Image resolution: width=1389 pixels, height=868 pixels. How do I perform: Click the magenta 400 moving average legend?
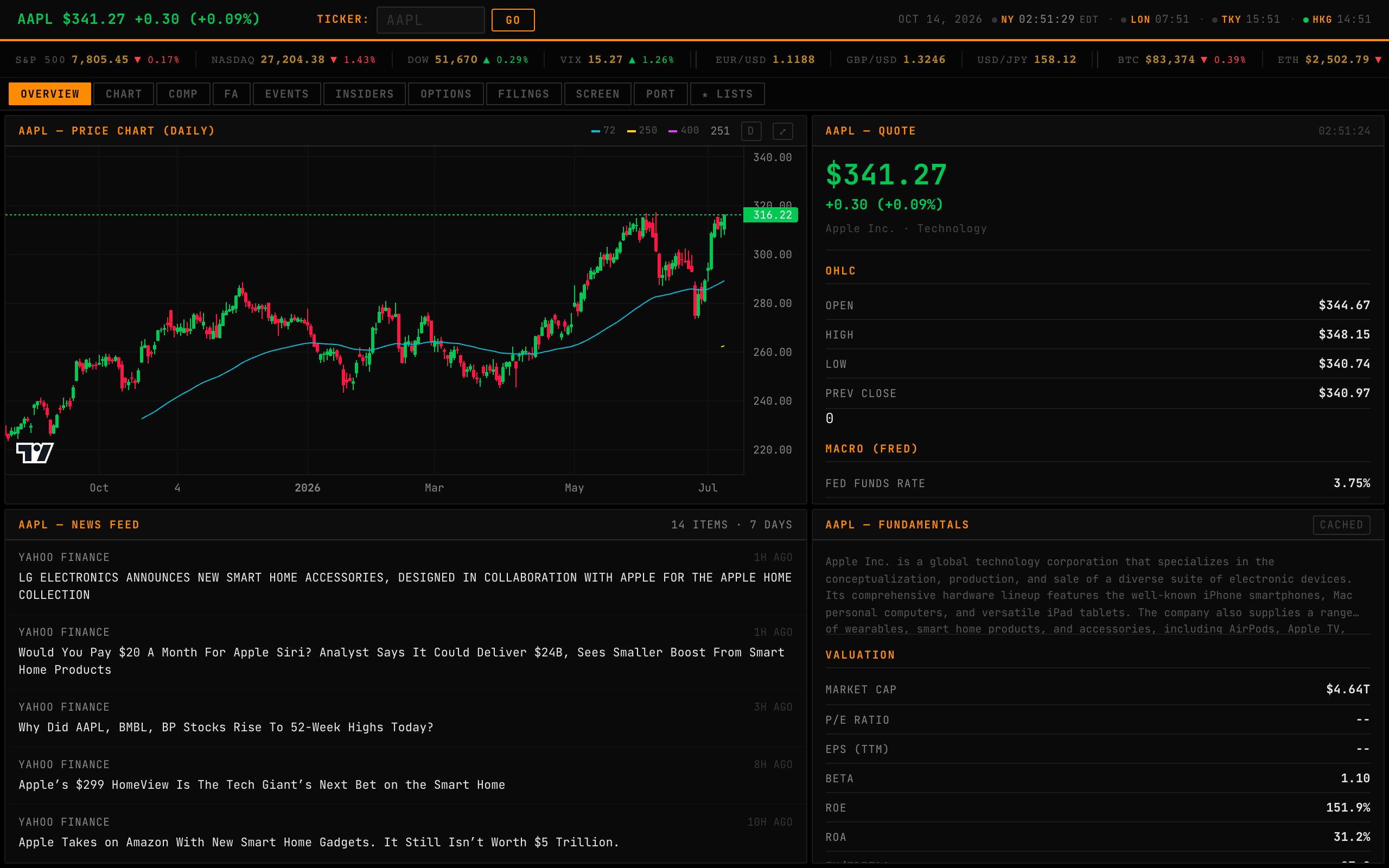[684, 131]
